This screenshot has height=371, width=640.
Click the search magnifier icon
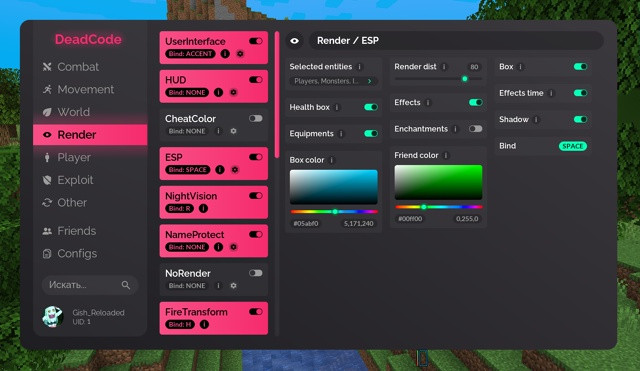(x=126, y=285)
